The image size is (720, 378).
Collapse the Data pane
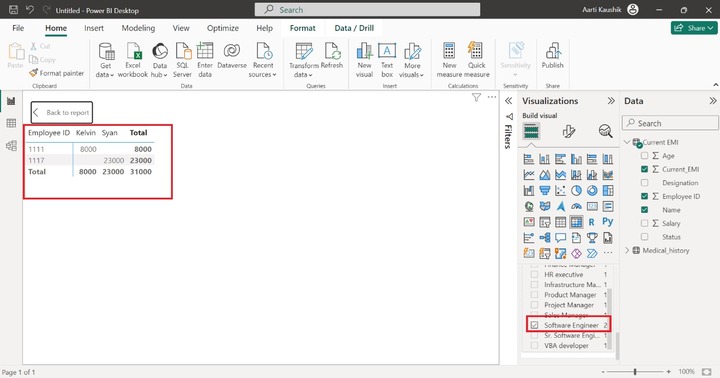coord(712,101)
